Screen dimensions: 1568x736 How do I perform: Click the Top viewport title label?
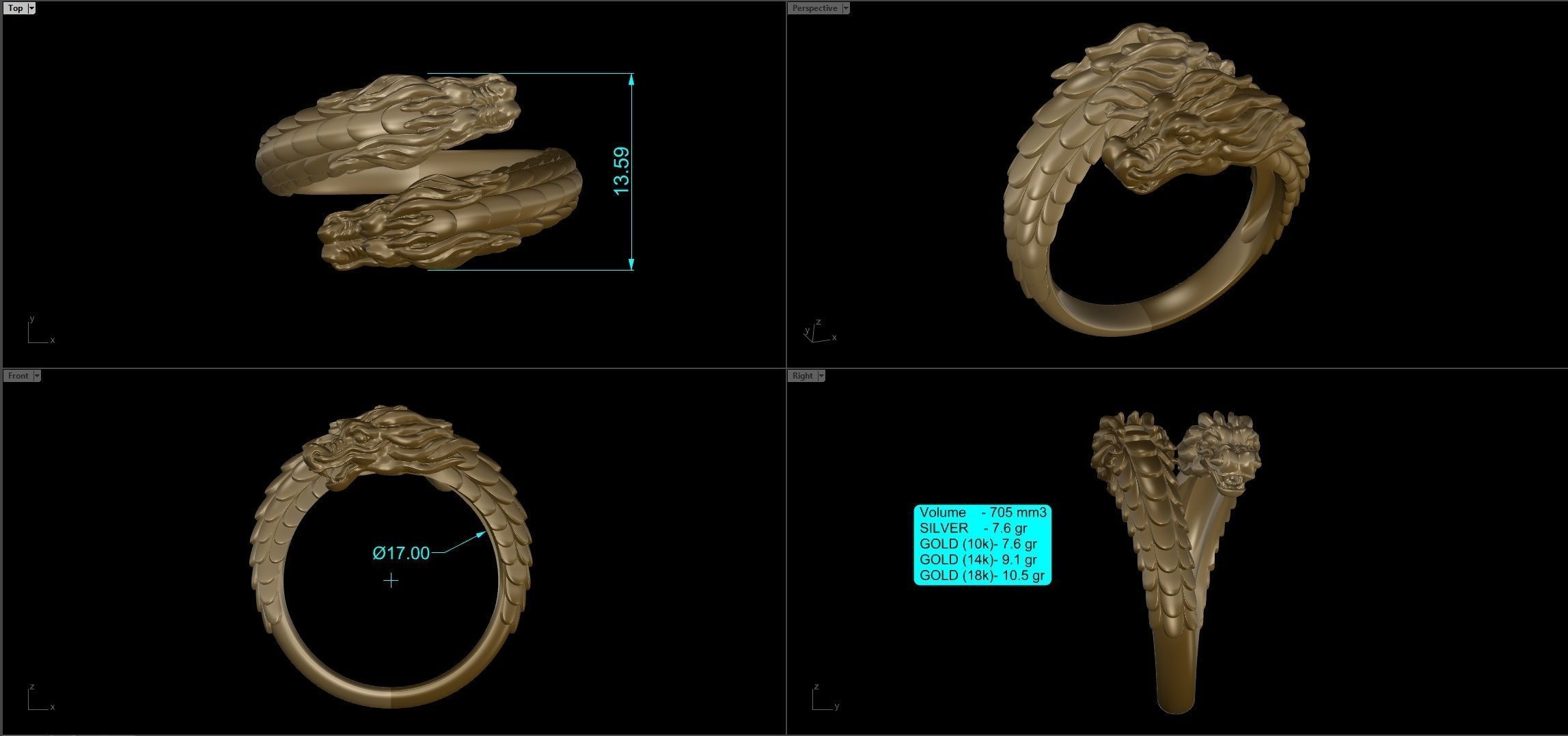(x=15, y=8)
